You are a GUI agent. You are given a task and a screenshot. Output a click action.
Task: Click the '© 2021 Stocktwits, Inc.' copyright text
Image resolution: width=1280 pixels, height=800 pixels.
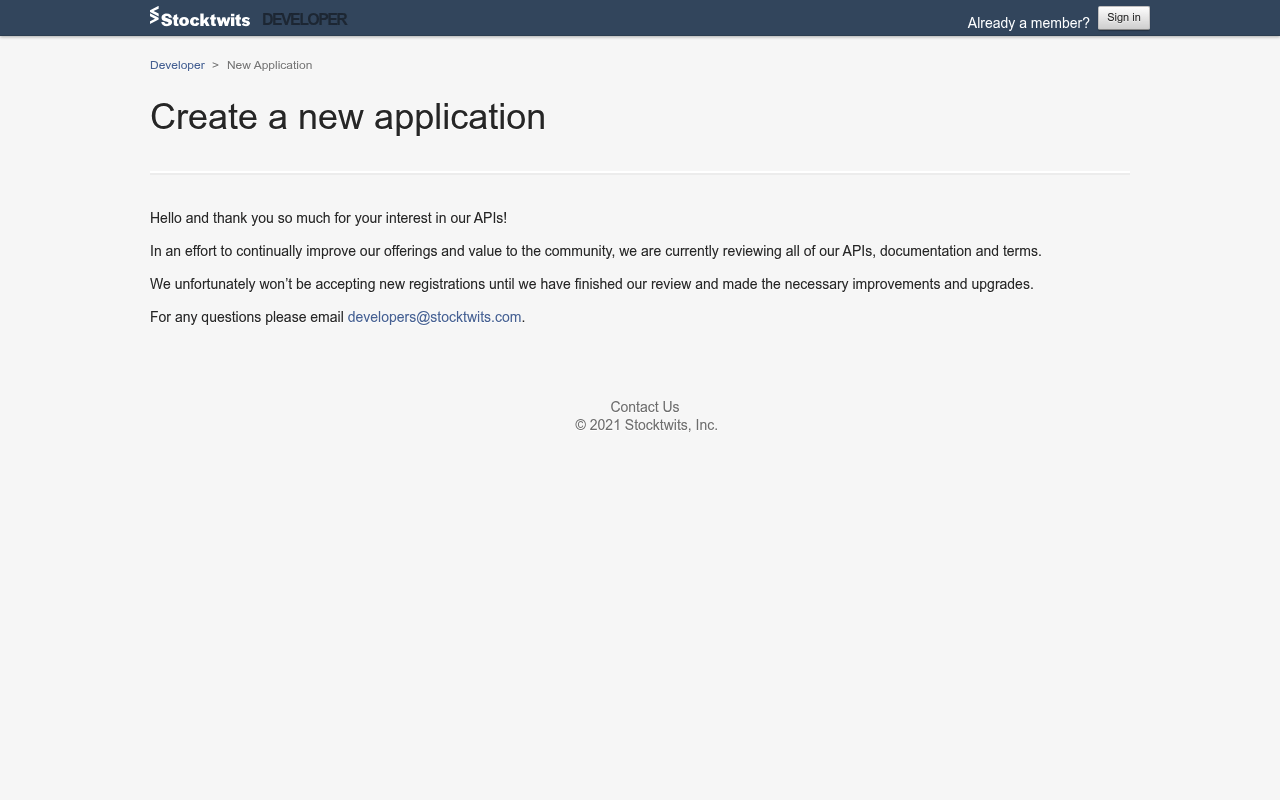(x=646, y=425)
